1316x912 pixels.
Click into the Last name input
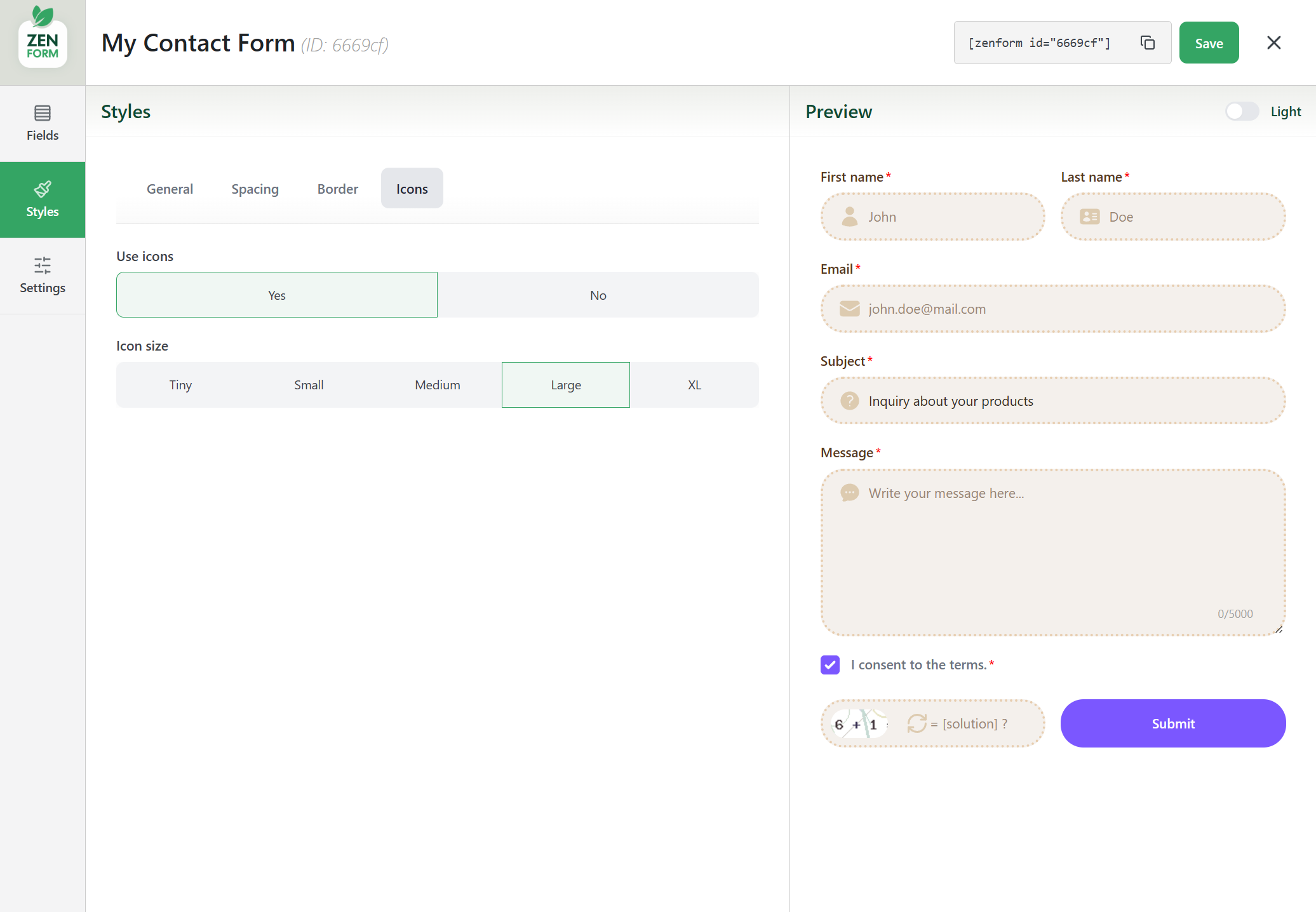[x=1173, y=217]
